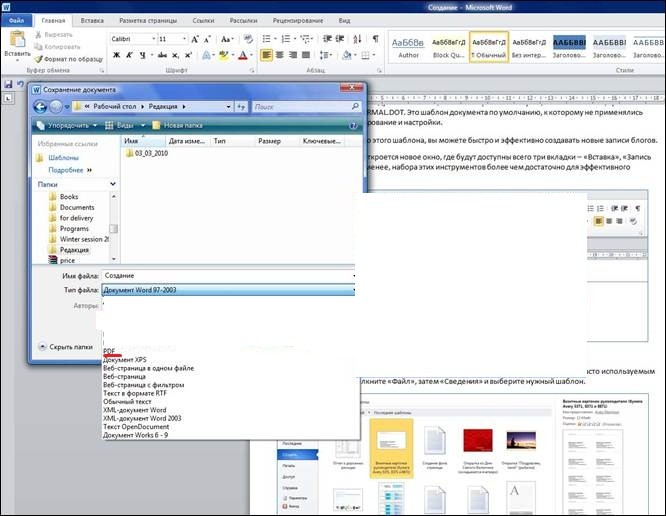The width and height of the screenshot is (666, 516).
Task: Open the Упорядочить dropdown in the save dialog
Action: [x=67, y=126]
